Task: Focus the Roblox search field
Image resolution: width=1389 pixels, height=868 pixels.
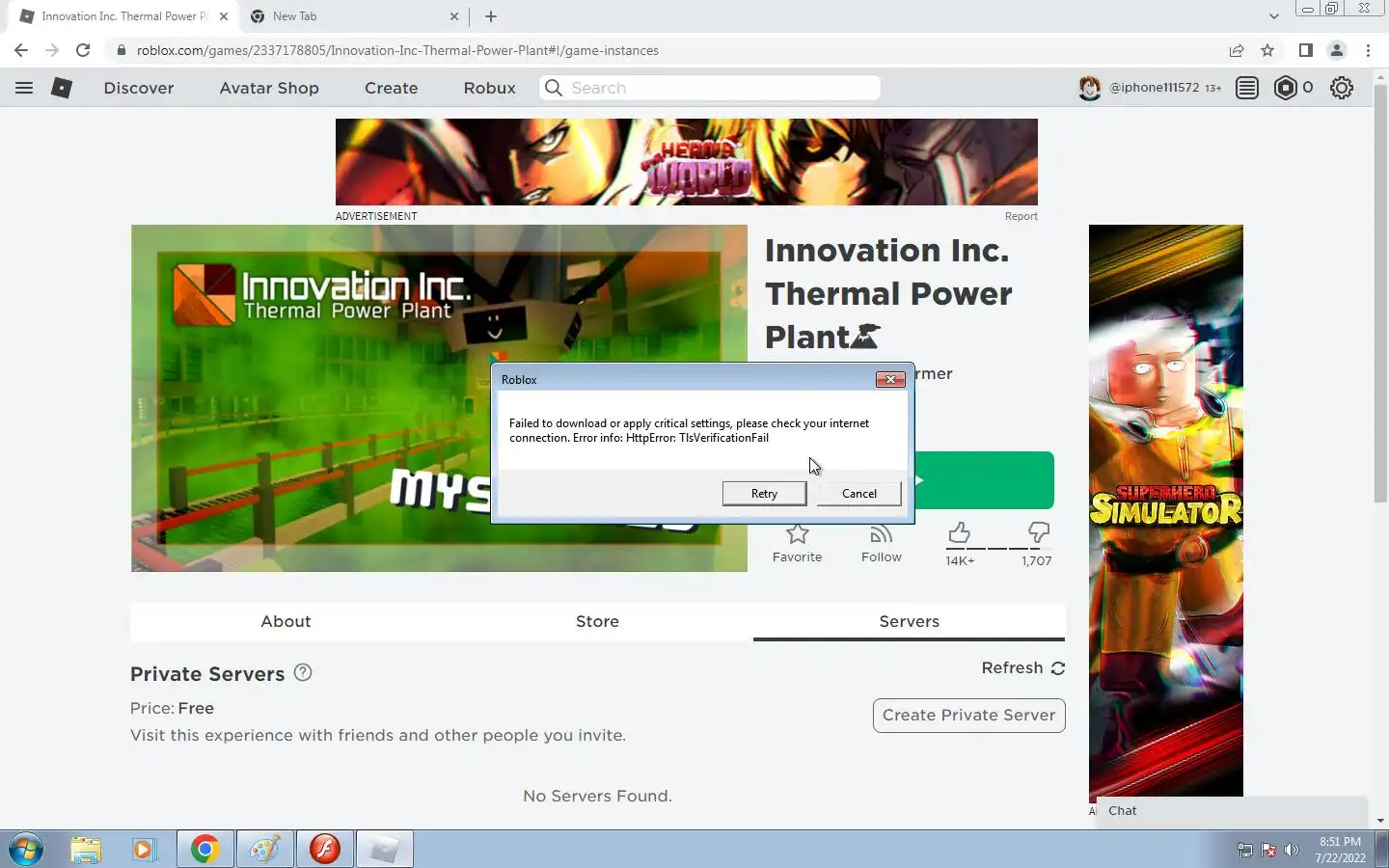Action: click(710, 88)
